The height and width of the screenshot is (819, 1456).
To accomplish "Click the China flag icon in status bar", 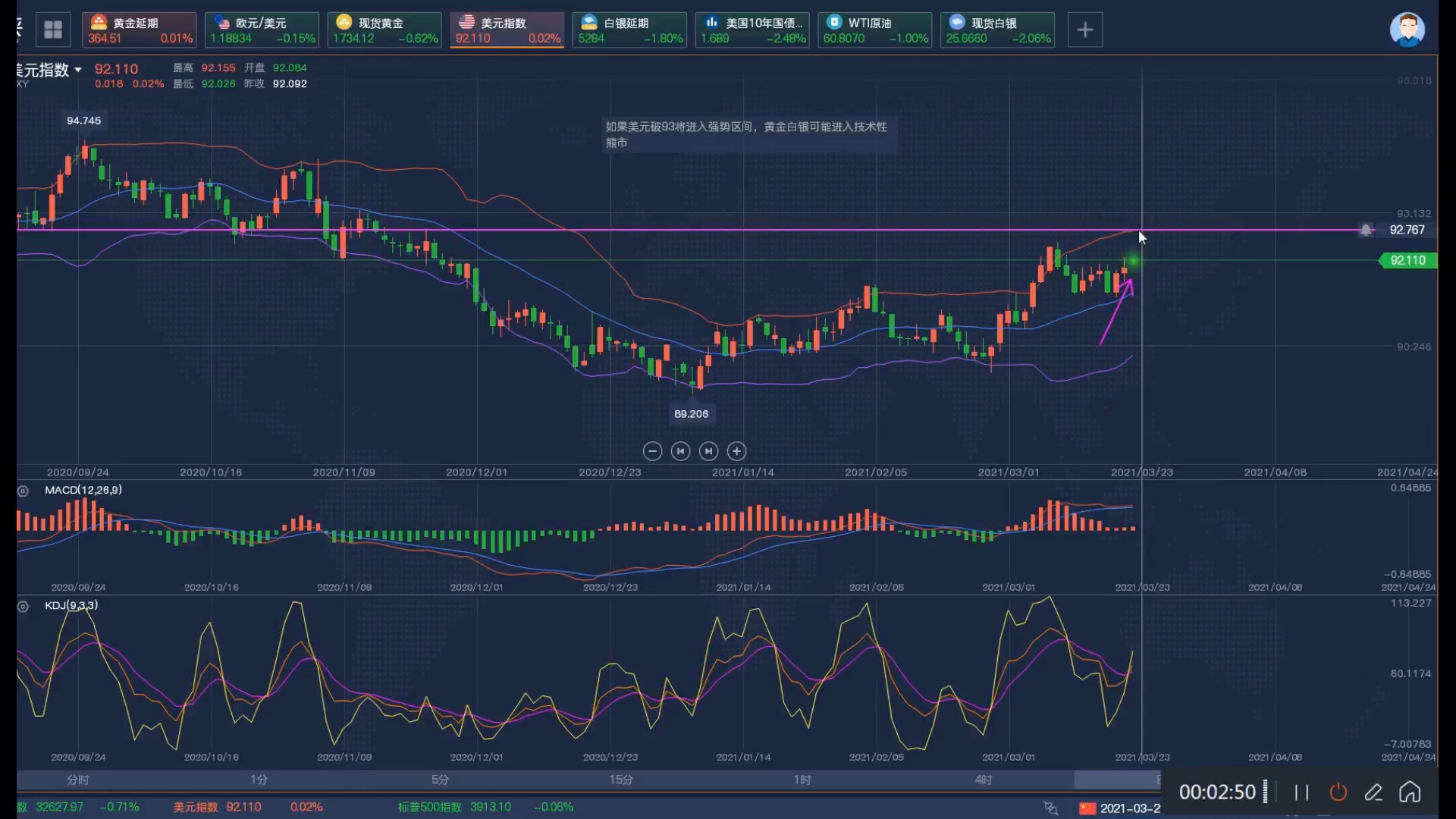I will click(x=1087, y=808).
